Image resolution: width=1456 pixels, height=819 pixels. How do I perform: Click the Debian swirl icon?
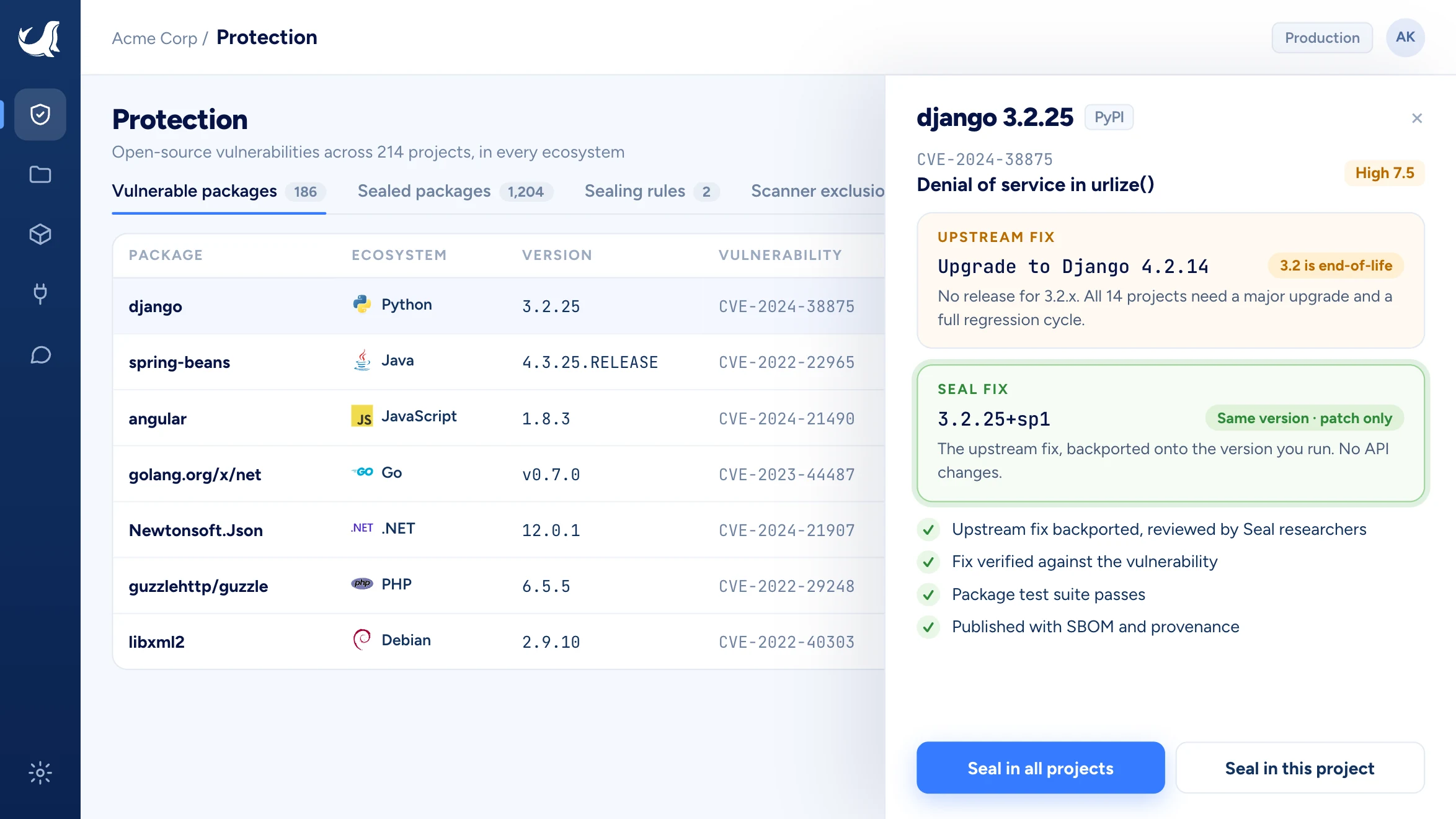pos(362,640)
